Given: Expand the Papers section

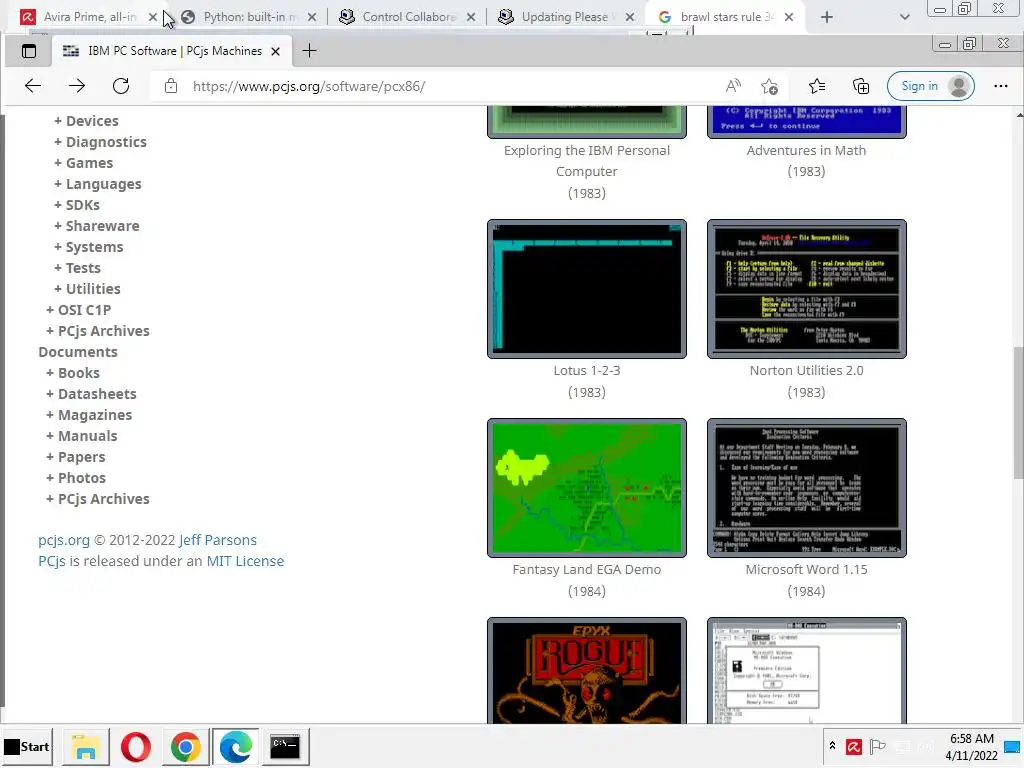Looking at the screenshot, I should [x=75, y=457].
